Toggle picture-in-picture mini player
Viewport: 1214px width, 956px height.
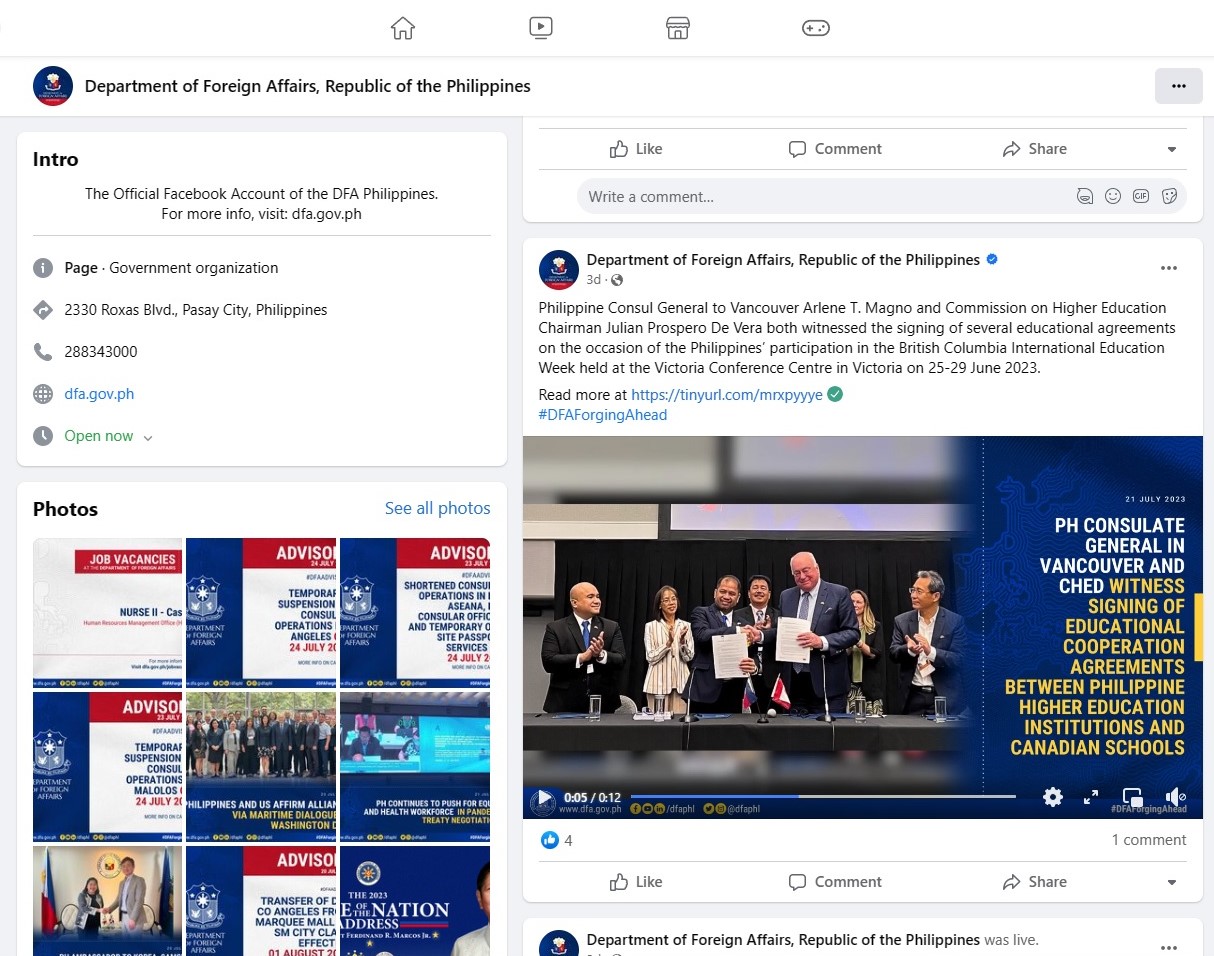[x=1132, y=797]
